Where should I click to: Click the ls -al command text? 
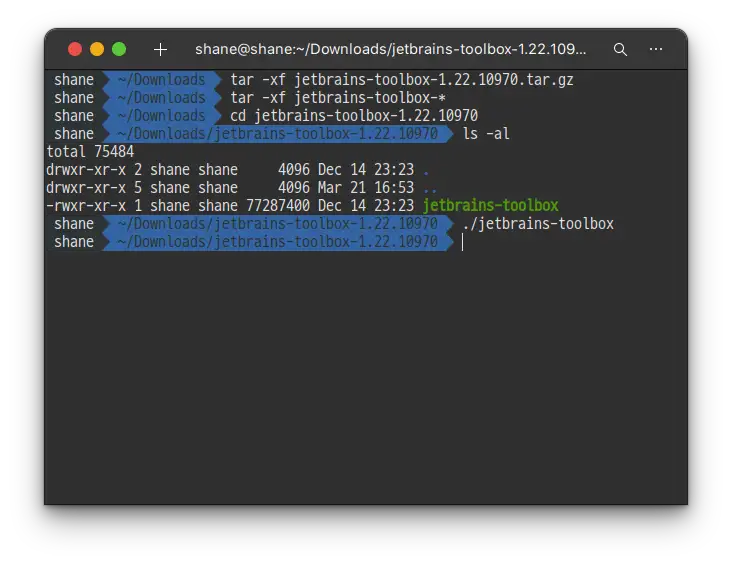486,134
